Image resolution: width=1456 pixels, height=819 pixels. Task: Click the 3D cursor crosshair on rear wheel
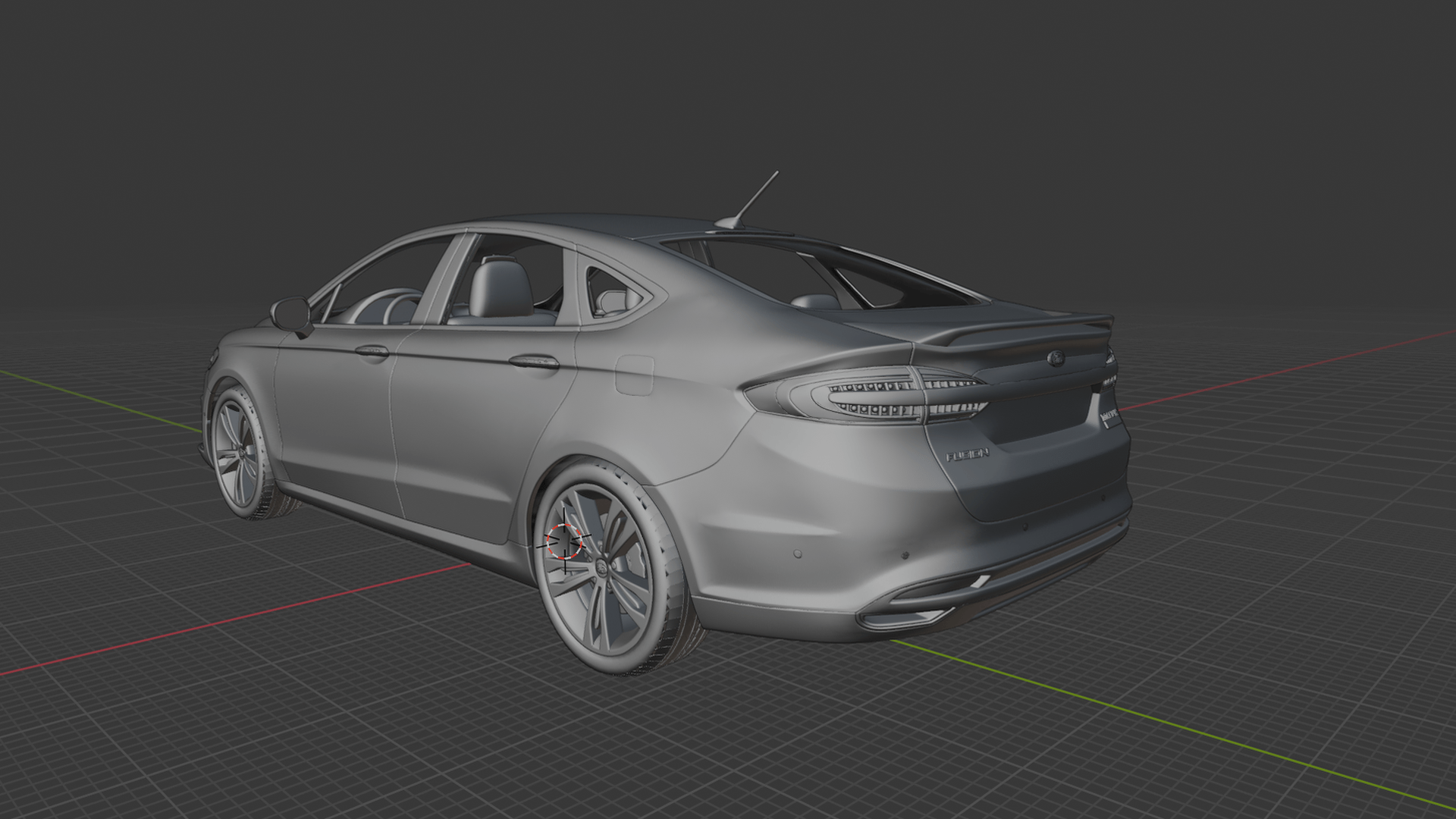click(565, 540)
